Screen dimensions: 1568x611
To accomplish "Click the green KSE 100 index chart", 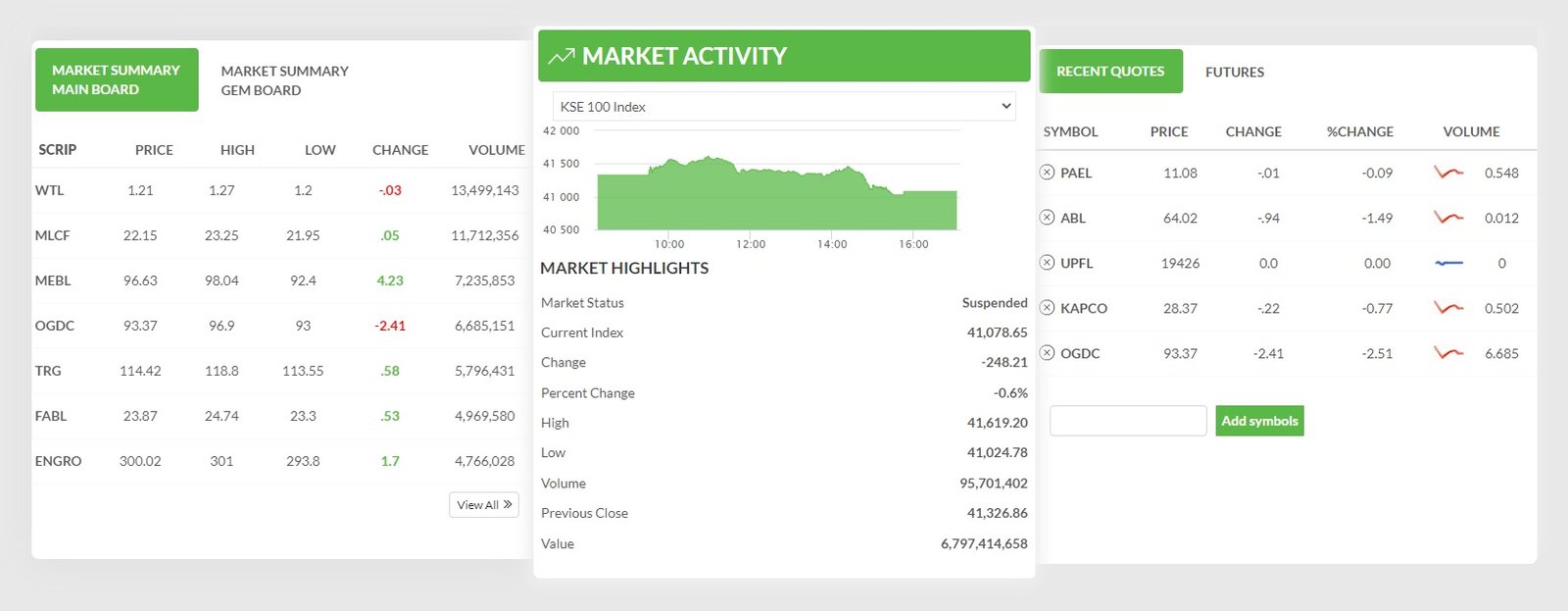I will pyautogui.click(x=776, y=196).
